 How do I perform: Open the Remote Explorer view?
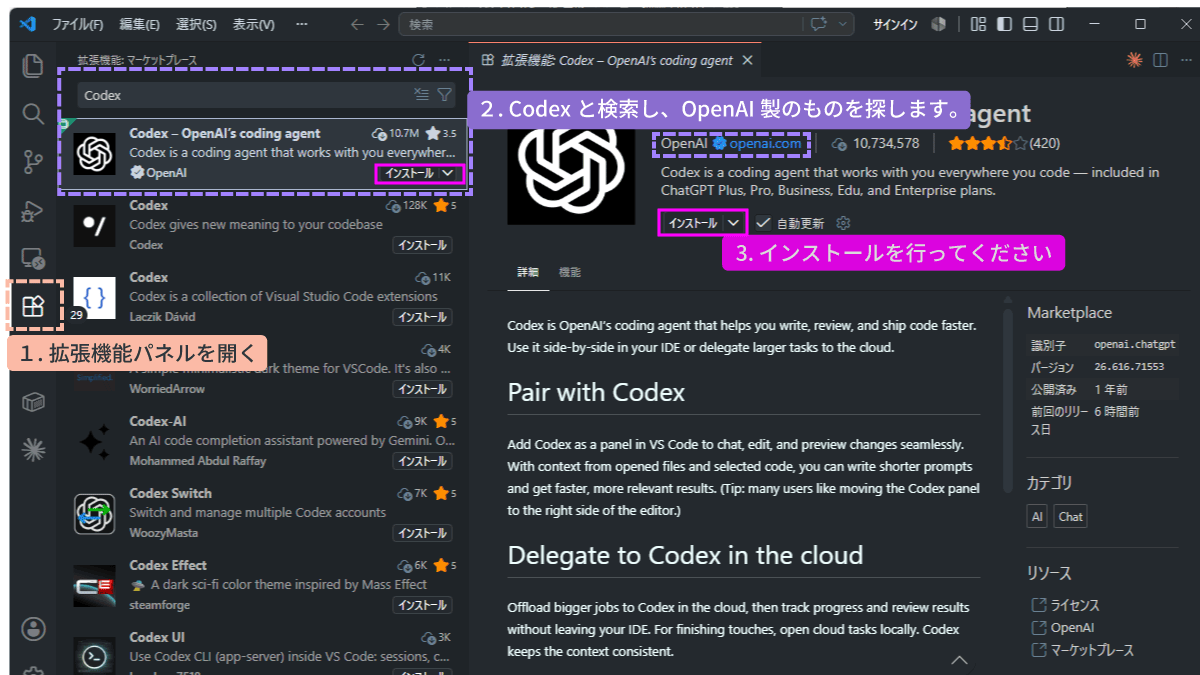point(33,259)
